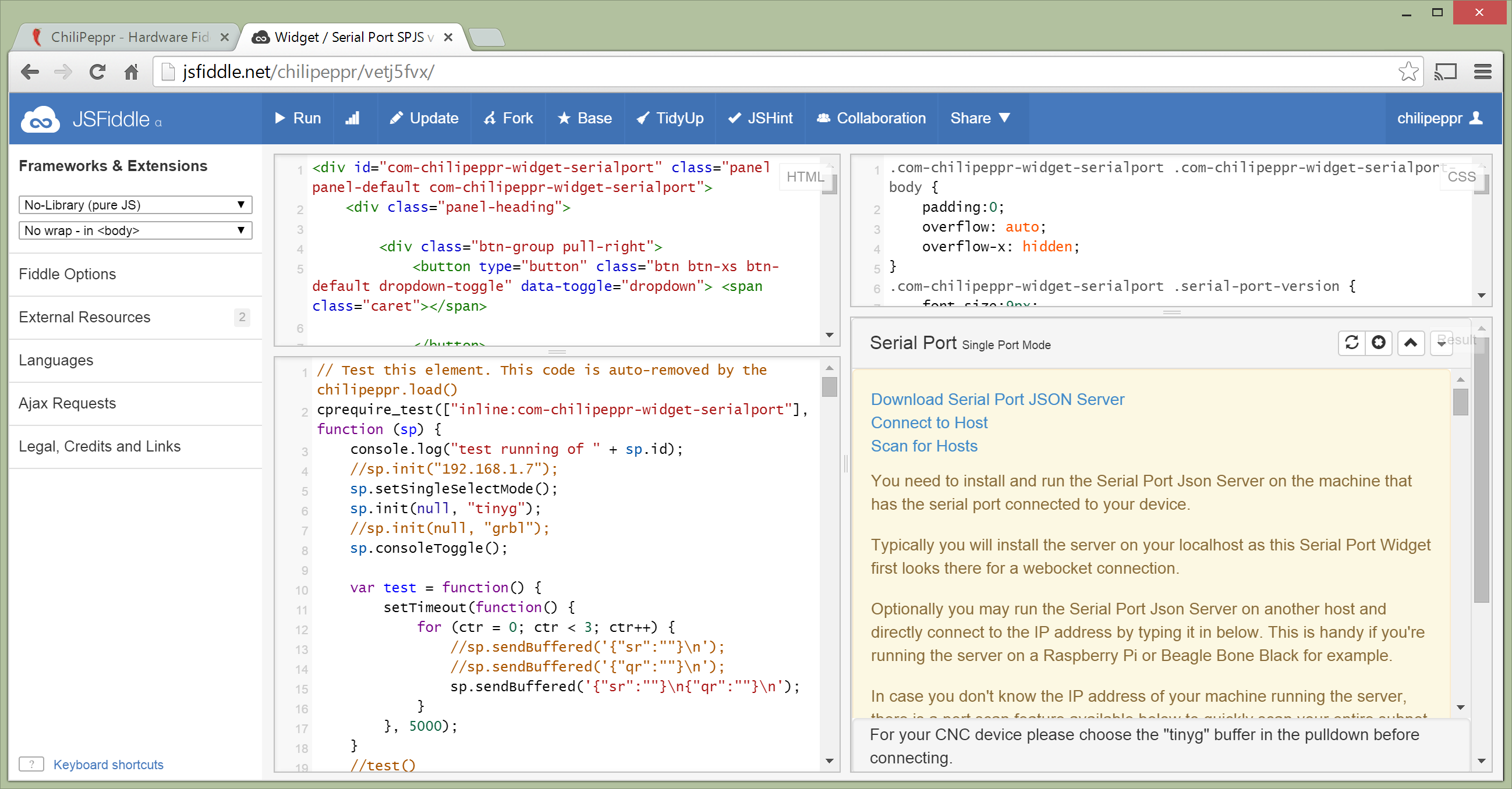The height and width of the screenshot is (789, 1512).
Task: Open the No-Library (pure JS) dropdown
Action: click(135, 205)
